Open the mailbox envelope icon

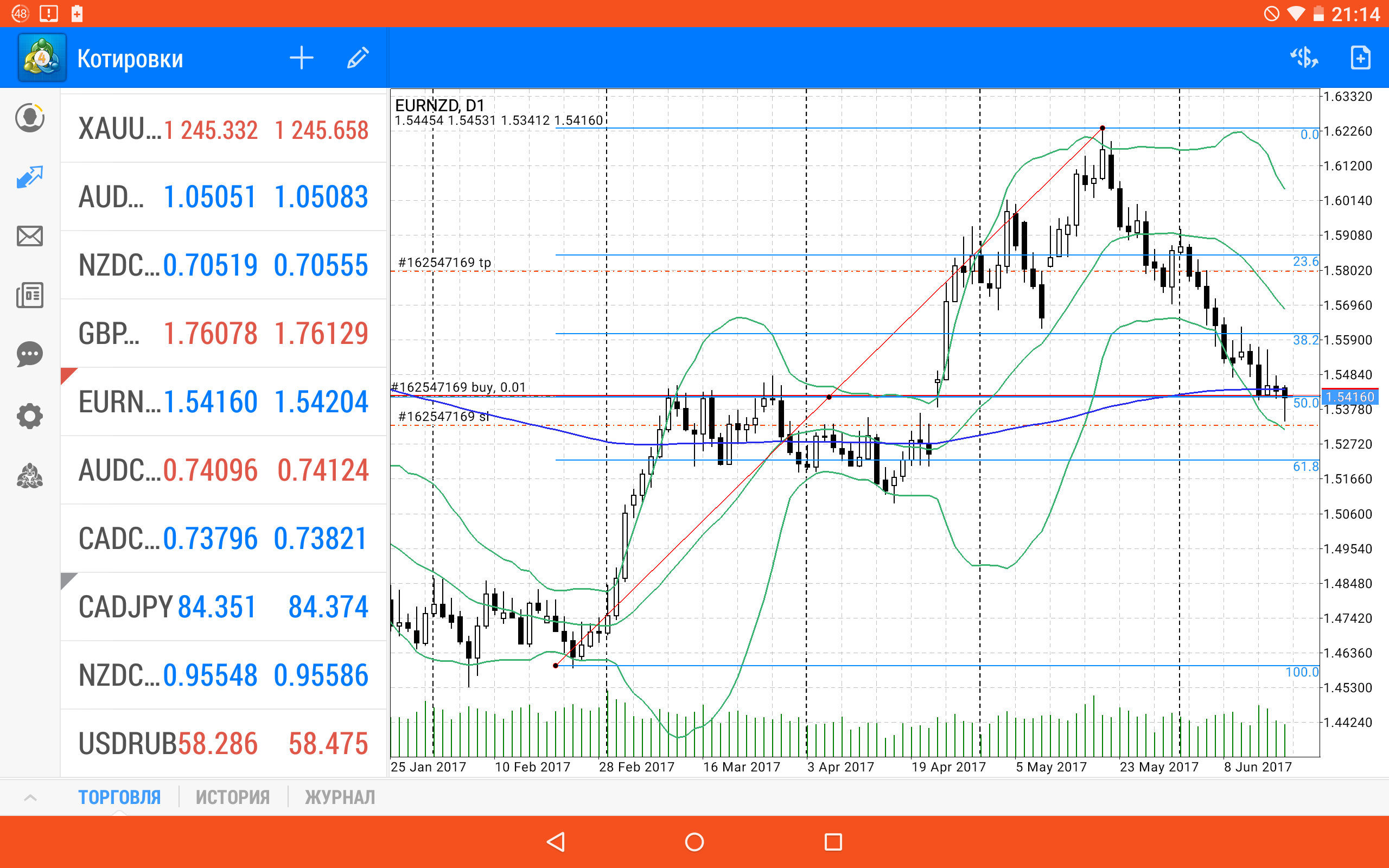tap(30, 236)
